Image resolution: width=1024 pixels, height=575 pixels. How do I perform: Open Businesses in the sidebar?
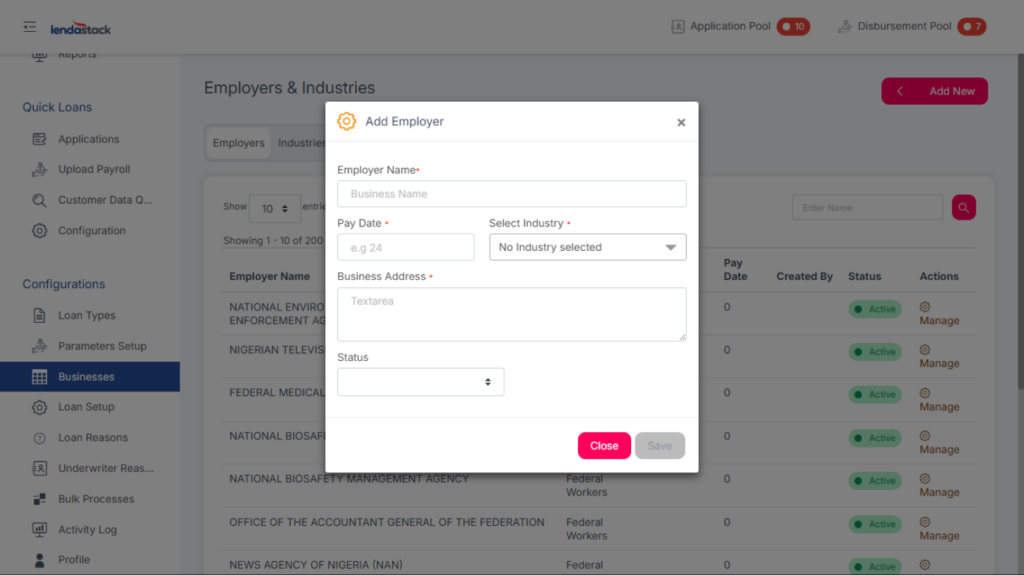[86, 377]
